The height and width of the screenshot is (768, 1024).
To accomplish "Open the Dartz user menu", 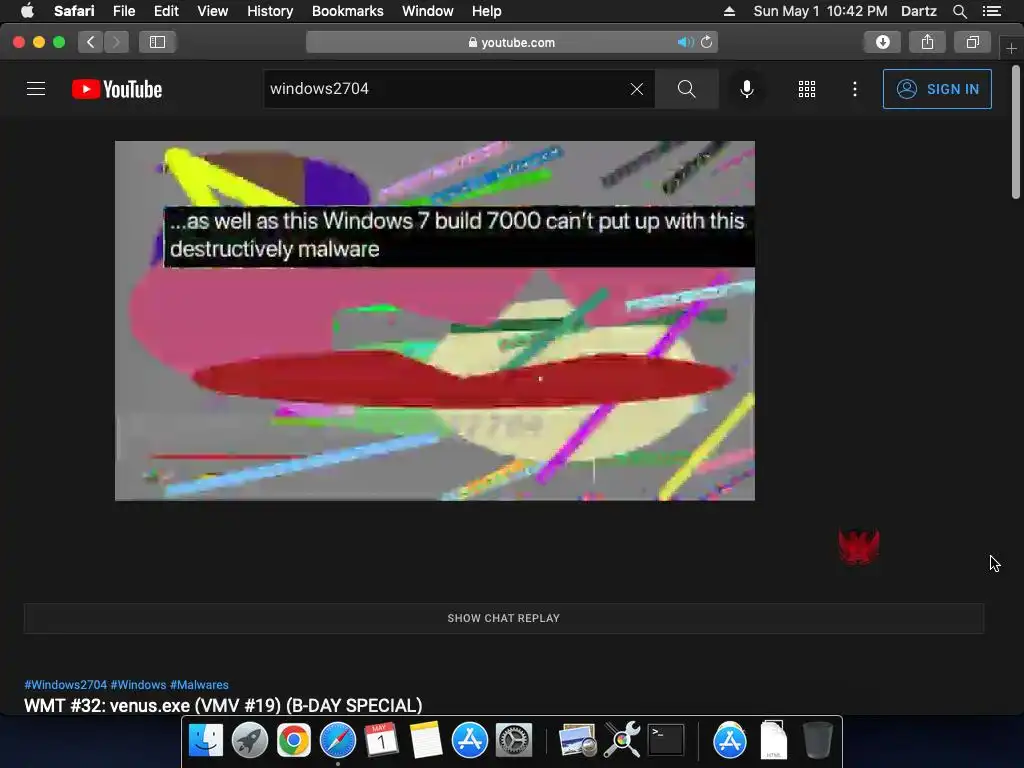I will point(919,11).
